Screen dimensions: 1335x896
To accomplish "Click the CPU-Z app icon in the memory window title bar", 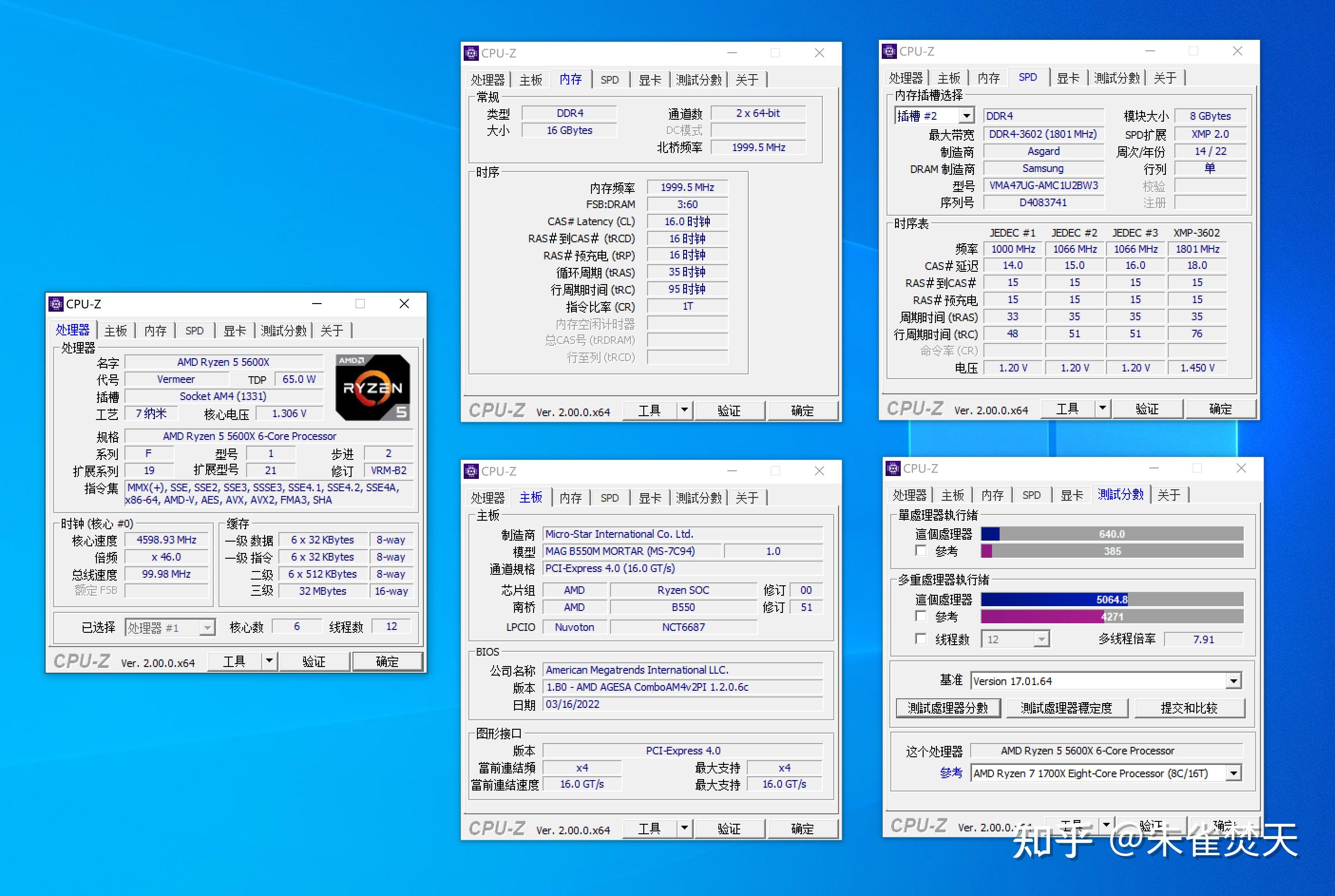I will point(471,53).
